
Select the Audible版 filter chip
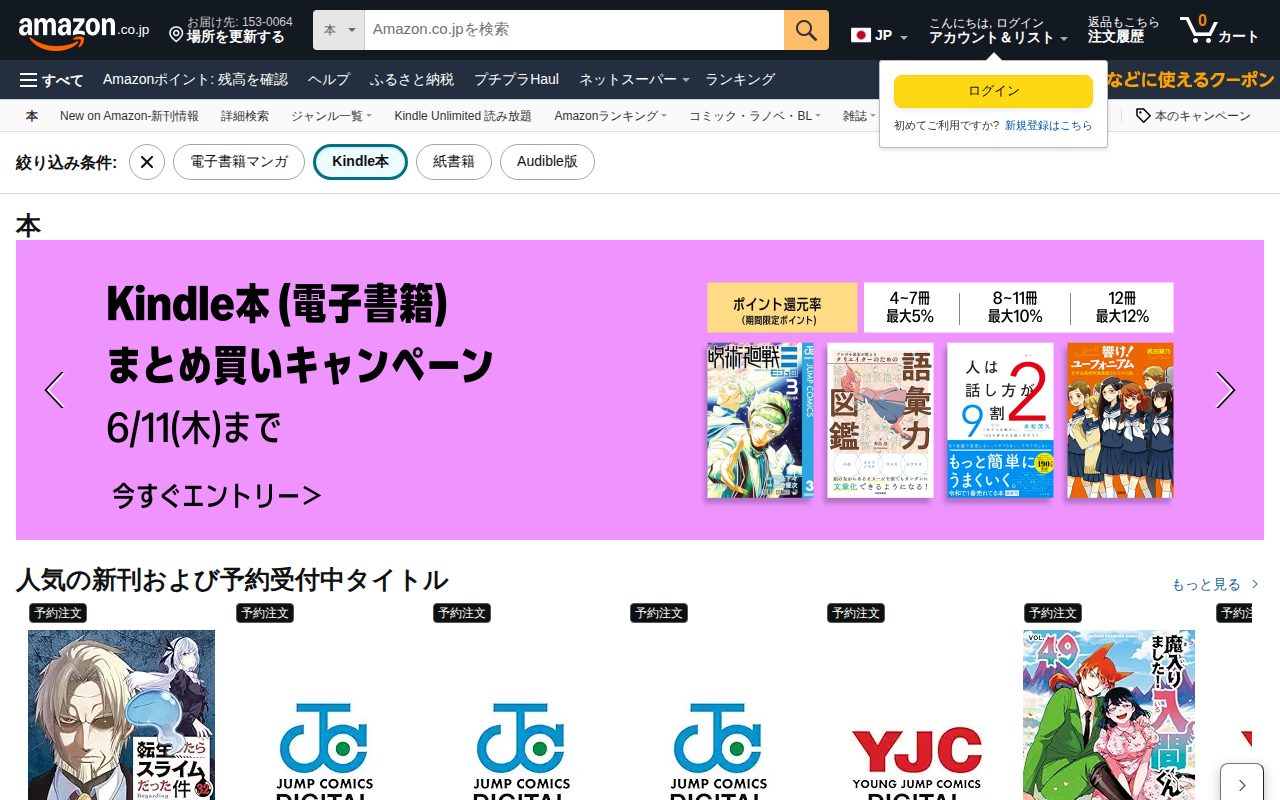pos(547,162)
